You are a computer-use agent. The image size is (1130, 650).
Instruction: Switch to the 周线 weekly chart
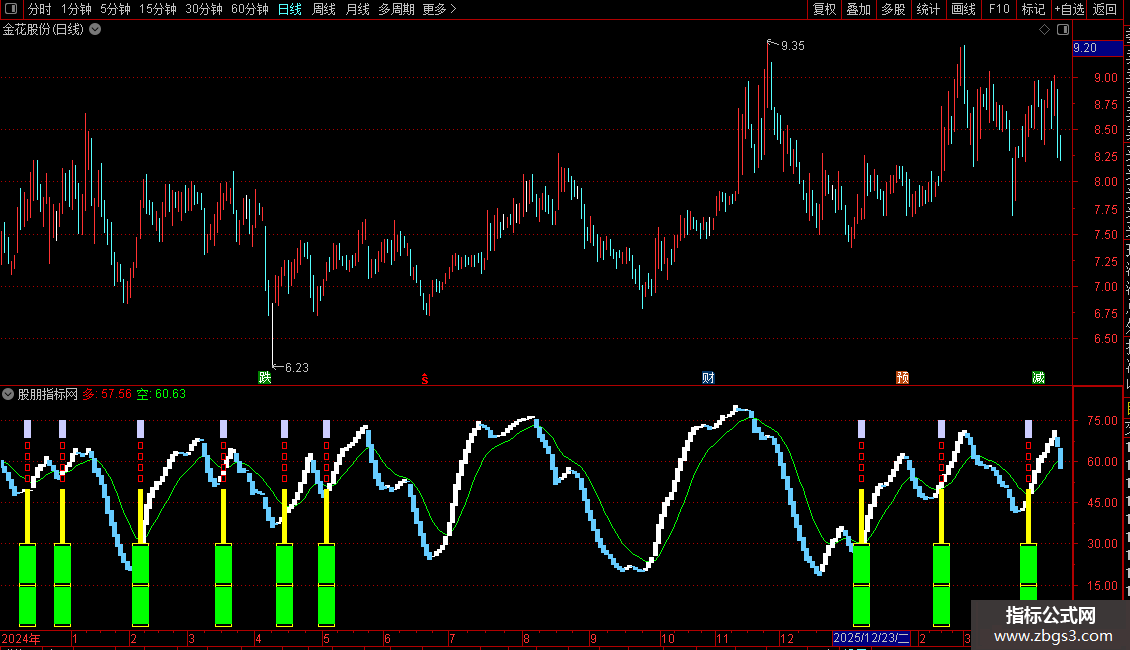324,9
